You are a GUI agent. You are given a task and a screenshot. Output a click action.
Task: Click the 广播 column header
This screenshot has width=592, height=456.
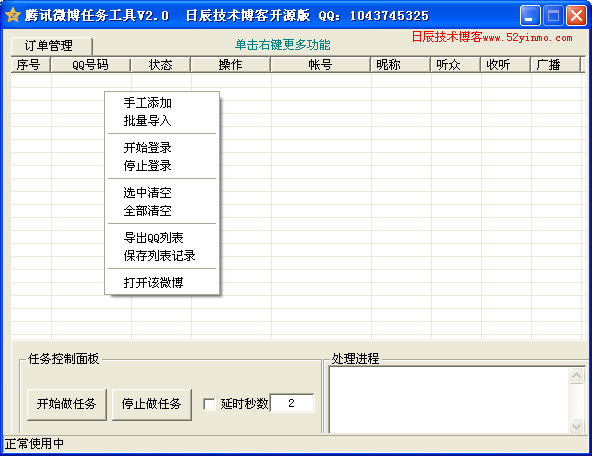coord(555,65)
